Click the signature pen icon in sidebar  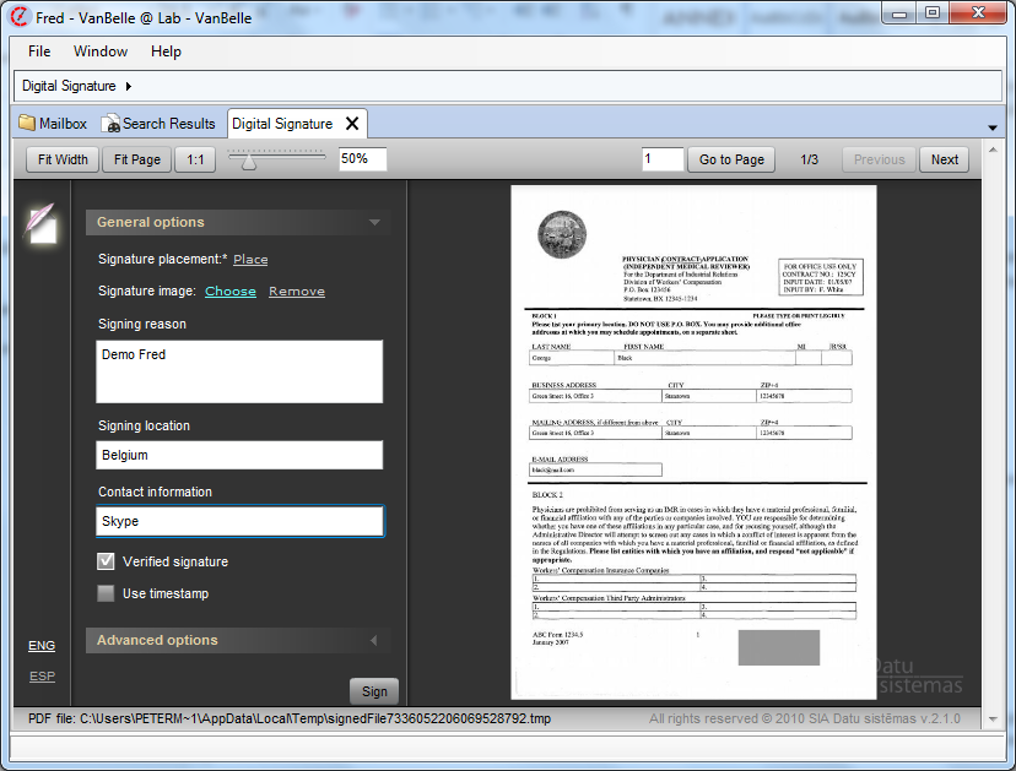[x=41, y=222]
